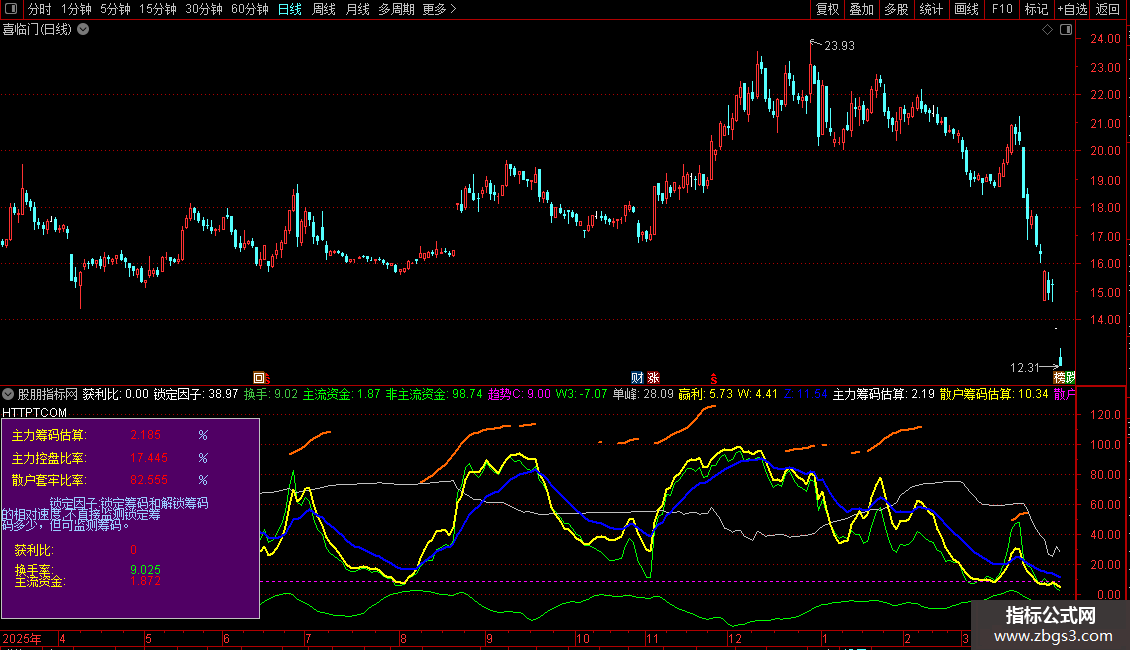The width and height of the screenshot is (1130, 650).
Task: Click the diamond icon at top right
Action: click(x=1047, y=30)
